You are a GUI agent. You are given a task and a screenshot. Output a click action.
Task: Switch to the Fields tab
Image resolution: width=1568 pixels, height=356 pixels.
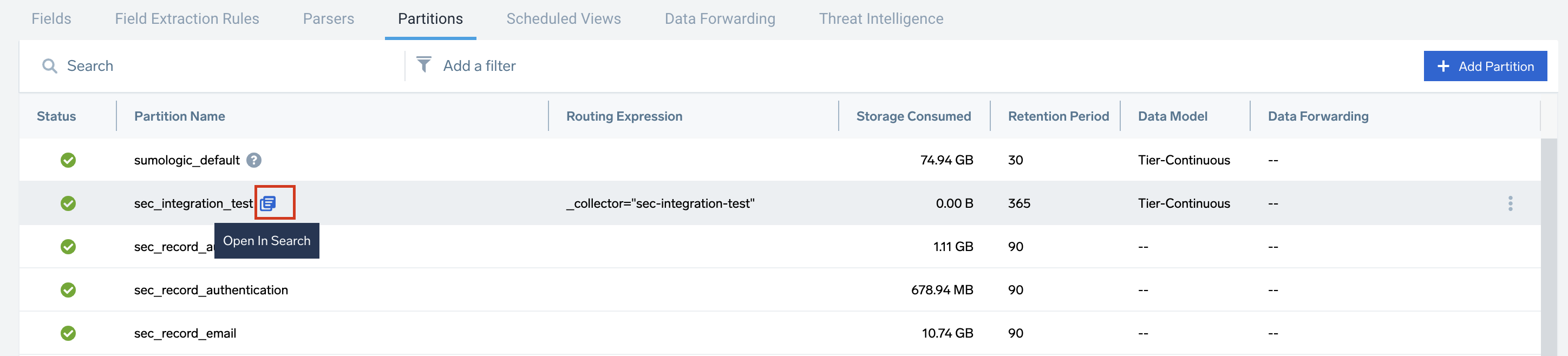51,19
